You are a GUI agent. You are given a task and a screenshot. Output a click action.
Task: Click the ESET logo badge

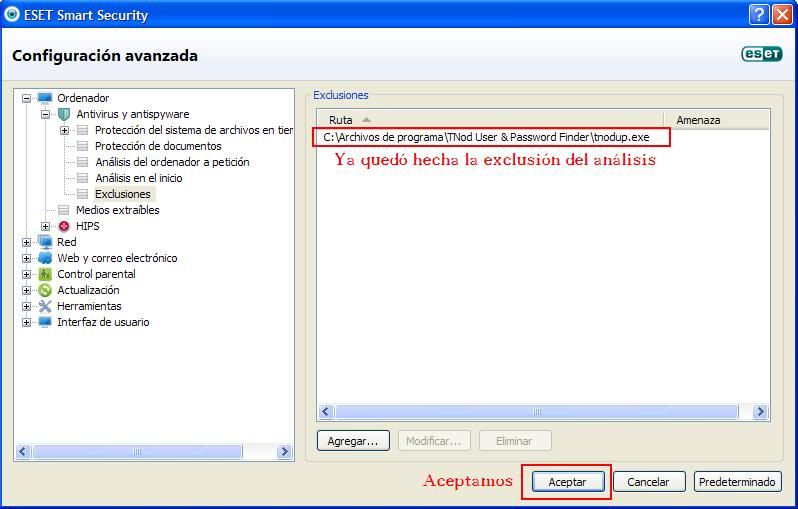762,54
